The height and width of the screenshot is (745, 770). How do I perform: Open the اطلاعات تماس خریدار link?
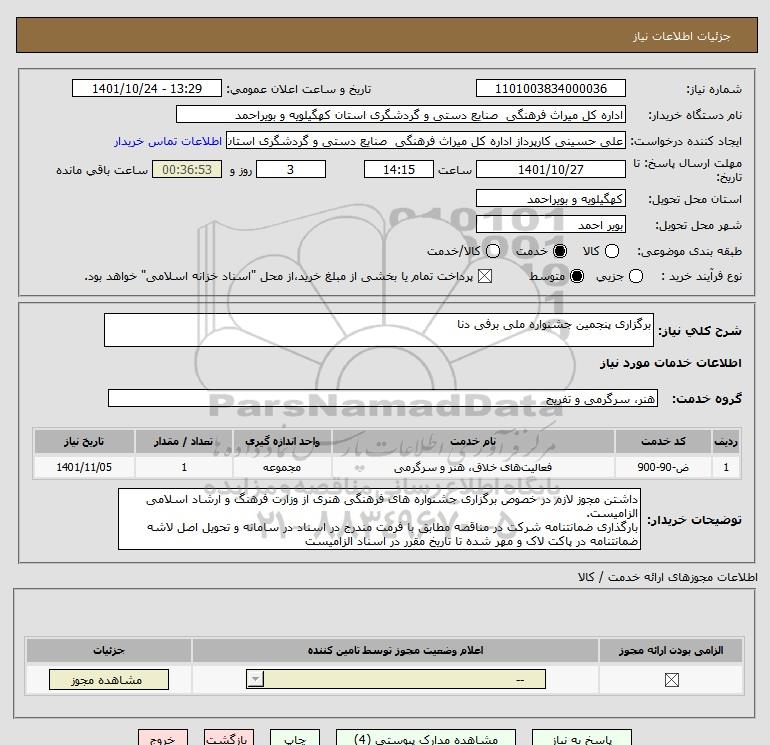(168, 141)
